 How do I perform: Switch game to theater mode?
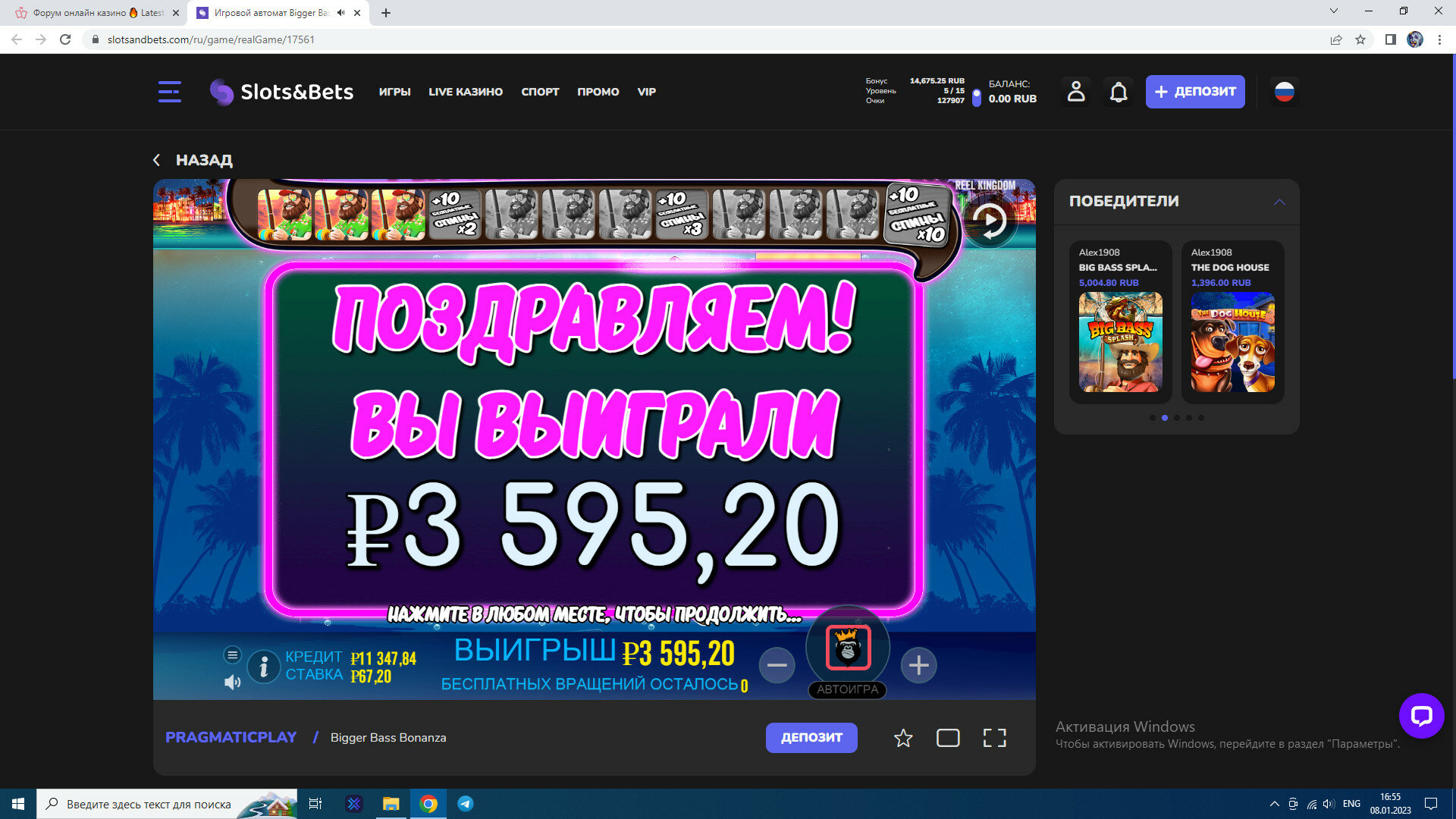tap(947, 738)
